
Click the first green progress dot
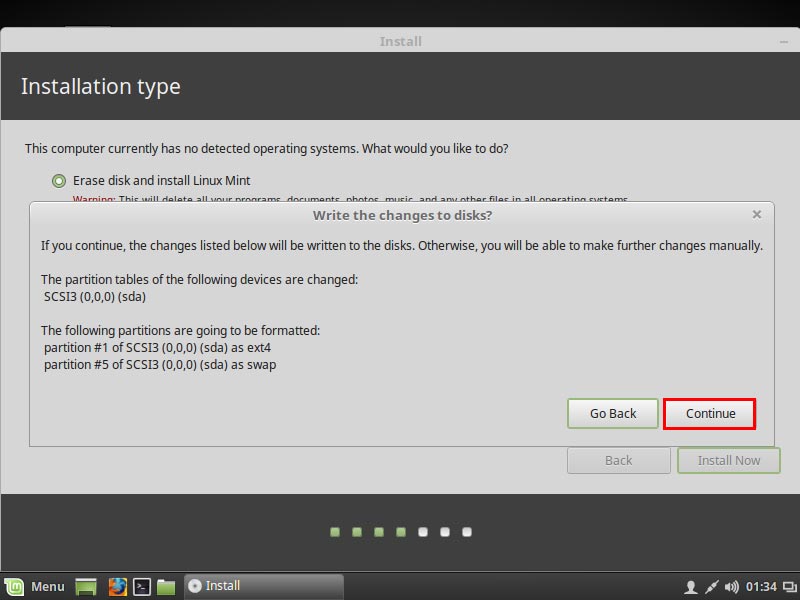pos(335,532)
